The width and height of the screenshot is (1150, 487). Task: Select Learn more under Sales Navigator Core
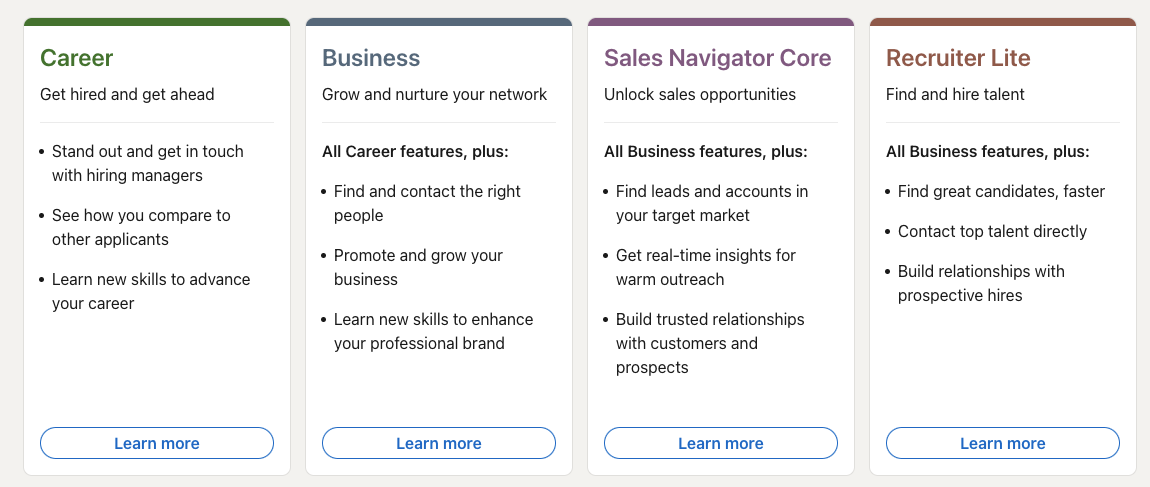(721, 443)
